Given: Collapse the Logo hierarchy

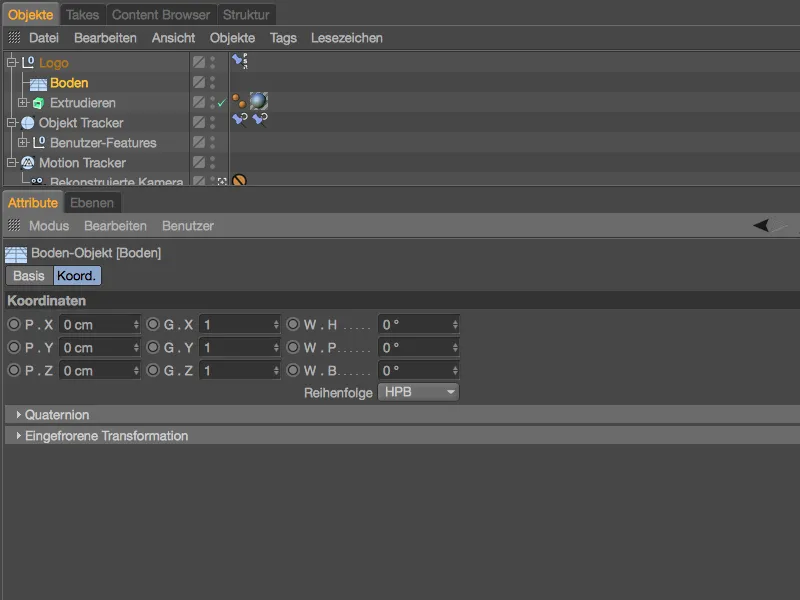Looking at the screenshot, I should 12,62.
